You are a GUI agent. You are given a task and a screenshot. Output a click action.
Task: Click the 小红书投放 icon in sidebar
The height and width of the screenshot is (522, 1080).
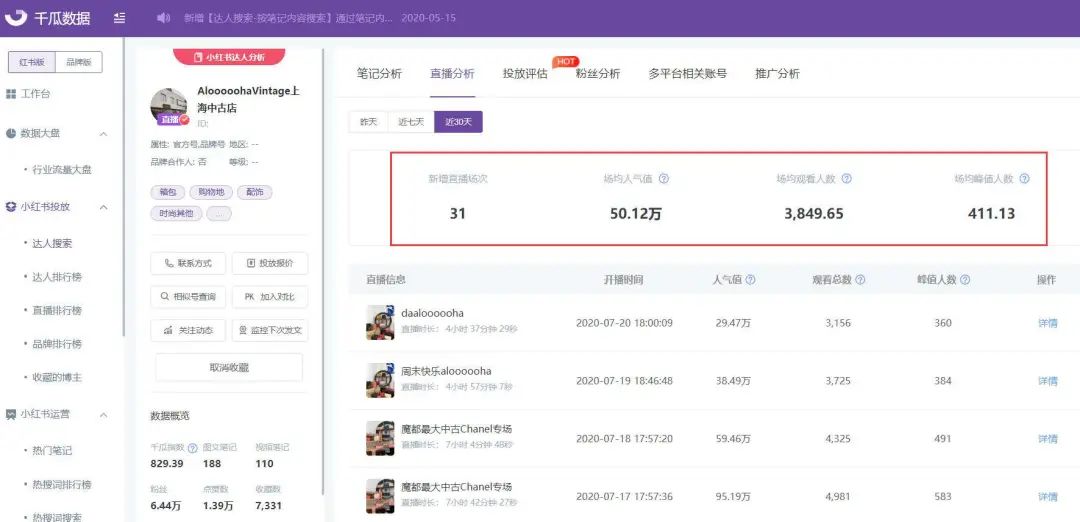(11, 207)
